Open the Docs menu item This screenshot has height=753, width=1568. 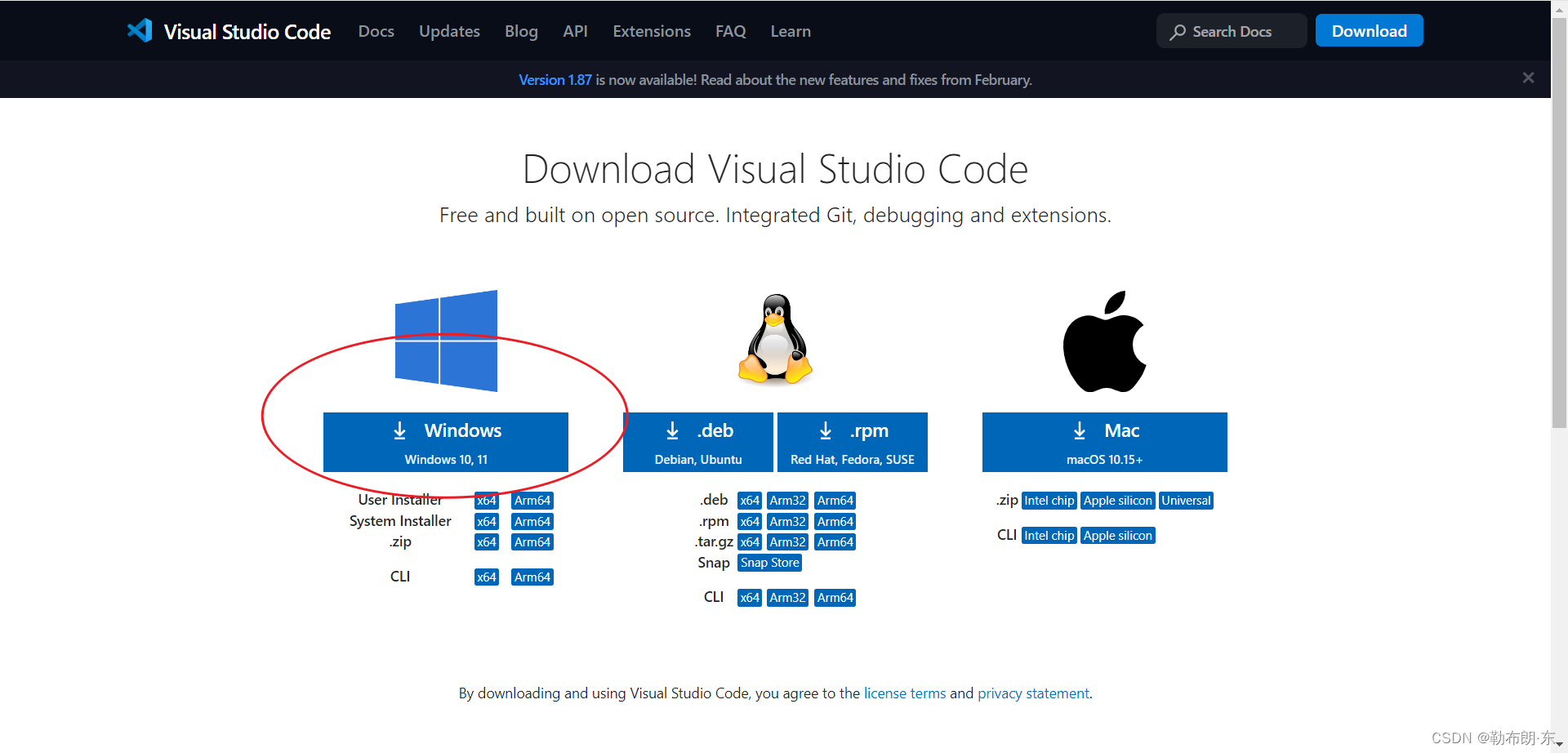[x=376, y=31]
